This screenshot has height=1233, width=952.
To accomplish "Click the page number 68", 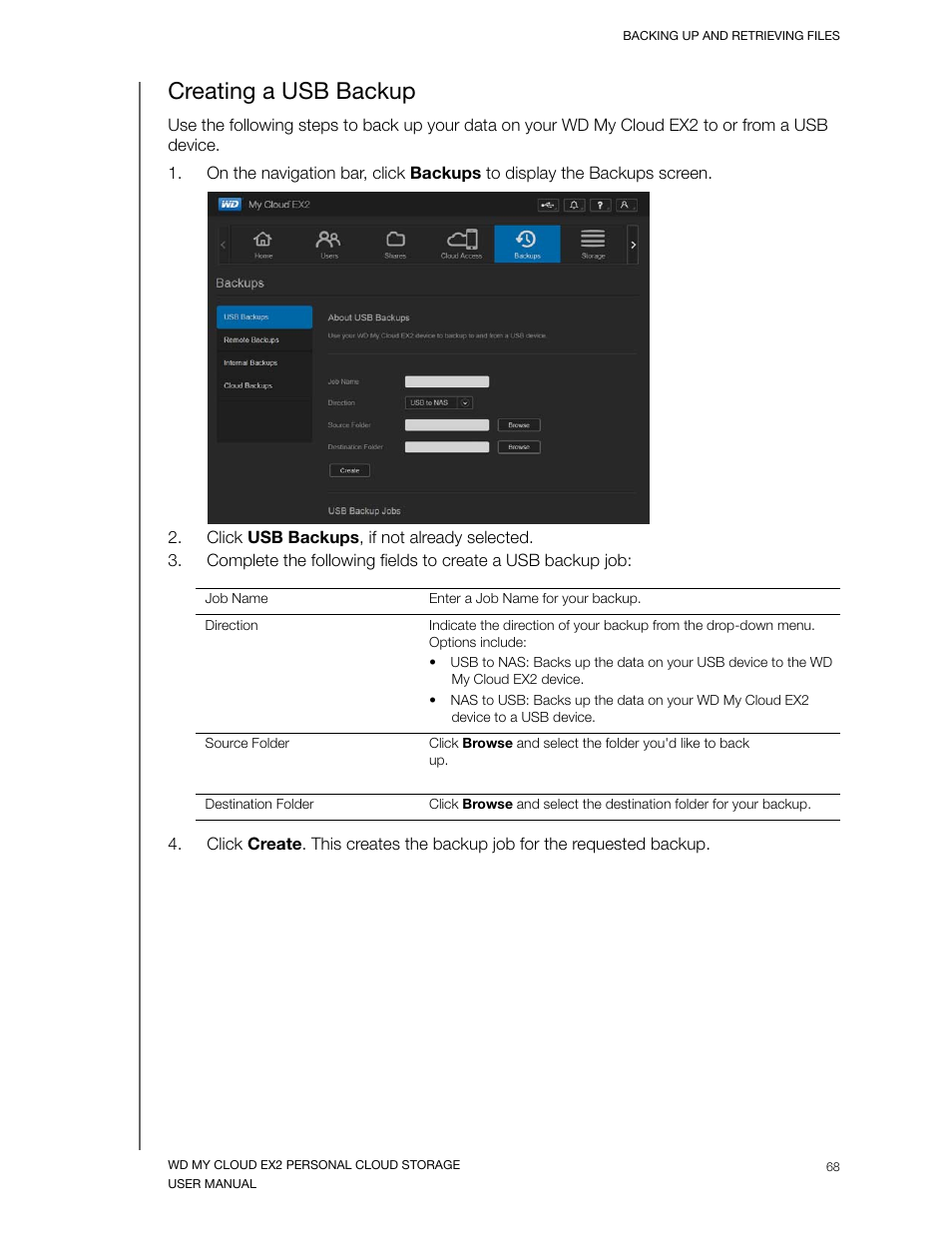I will (833, 1166).
